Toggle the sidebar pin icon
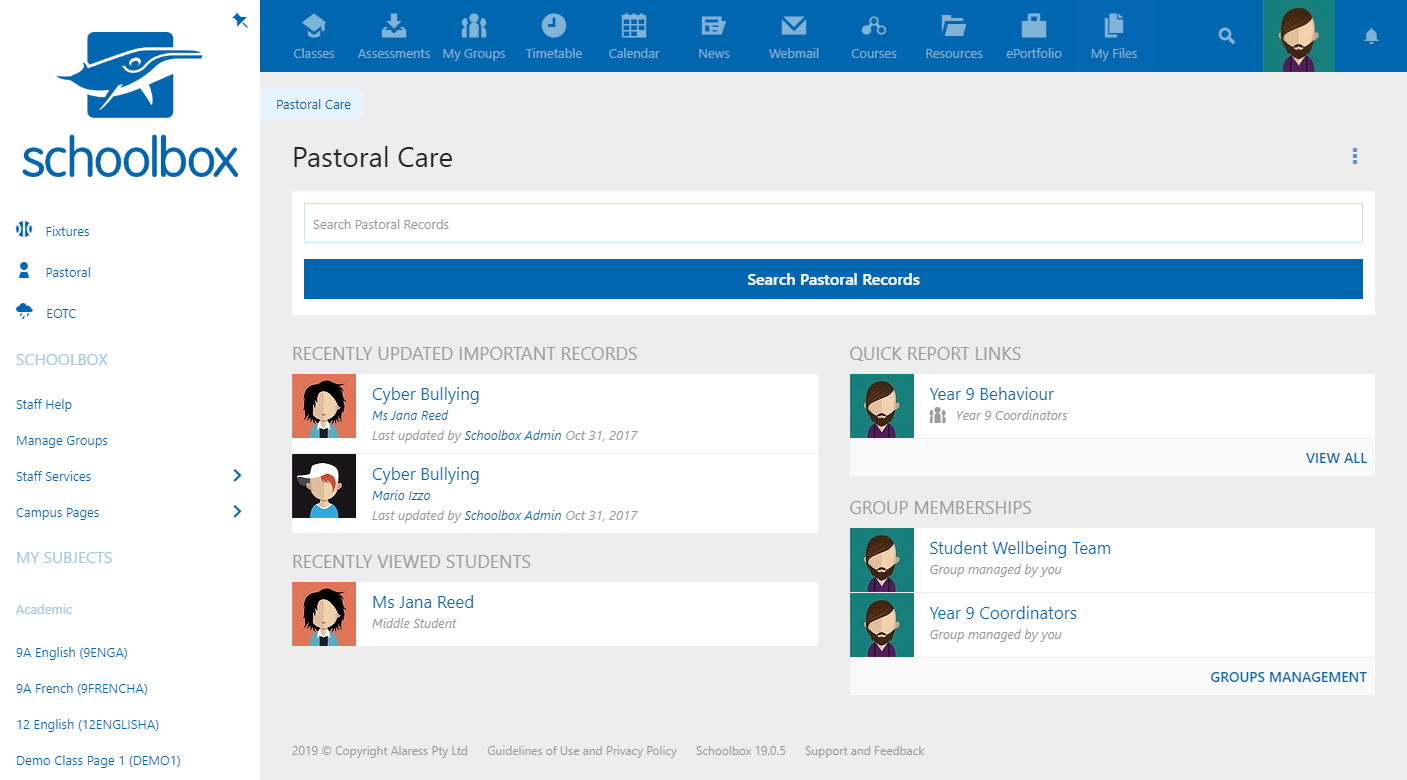This screenshot has width=1407, height=780. pyautogui.click(x=240, y=20)
